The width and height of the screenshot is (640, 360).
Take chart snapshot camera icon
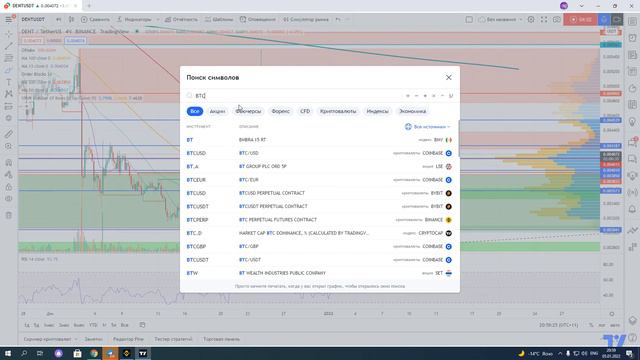pos(556,19)
